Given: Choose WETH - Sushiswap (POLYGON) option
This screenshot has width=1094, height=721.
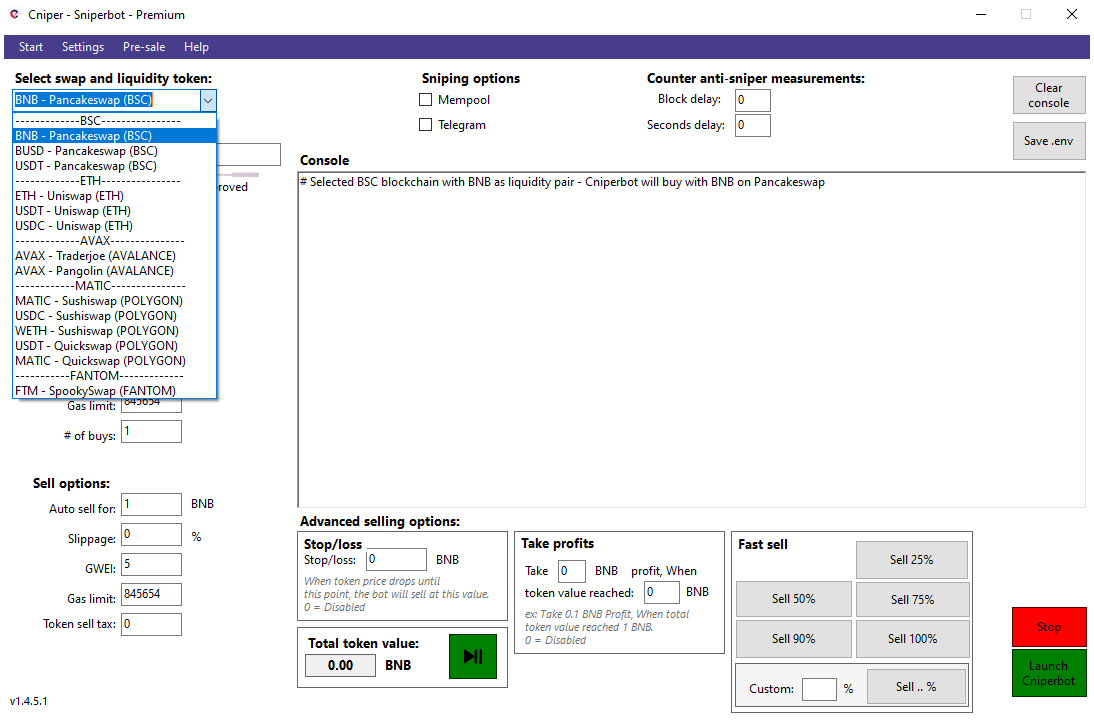Looking at the screenshot, I should pos(114,331).
